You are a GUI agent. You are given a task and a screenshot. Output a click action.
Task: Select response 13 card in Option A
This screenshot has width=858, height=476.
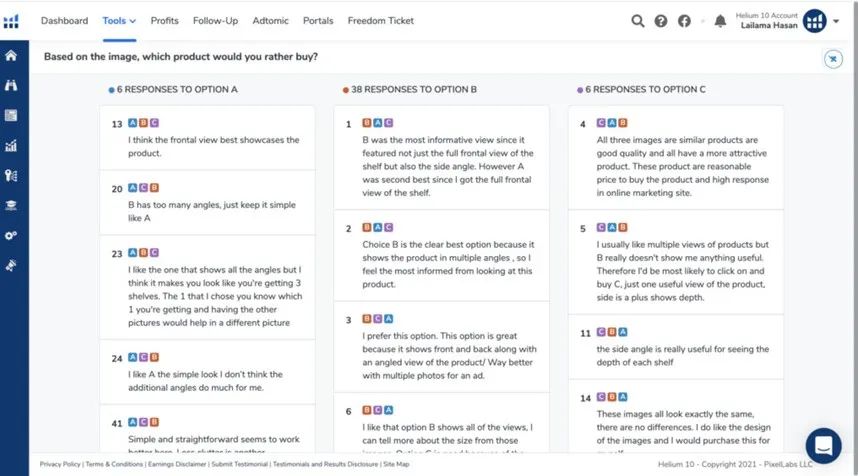tap(208, 137)
